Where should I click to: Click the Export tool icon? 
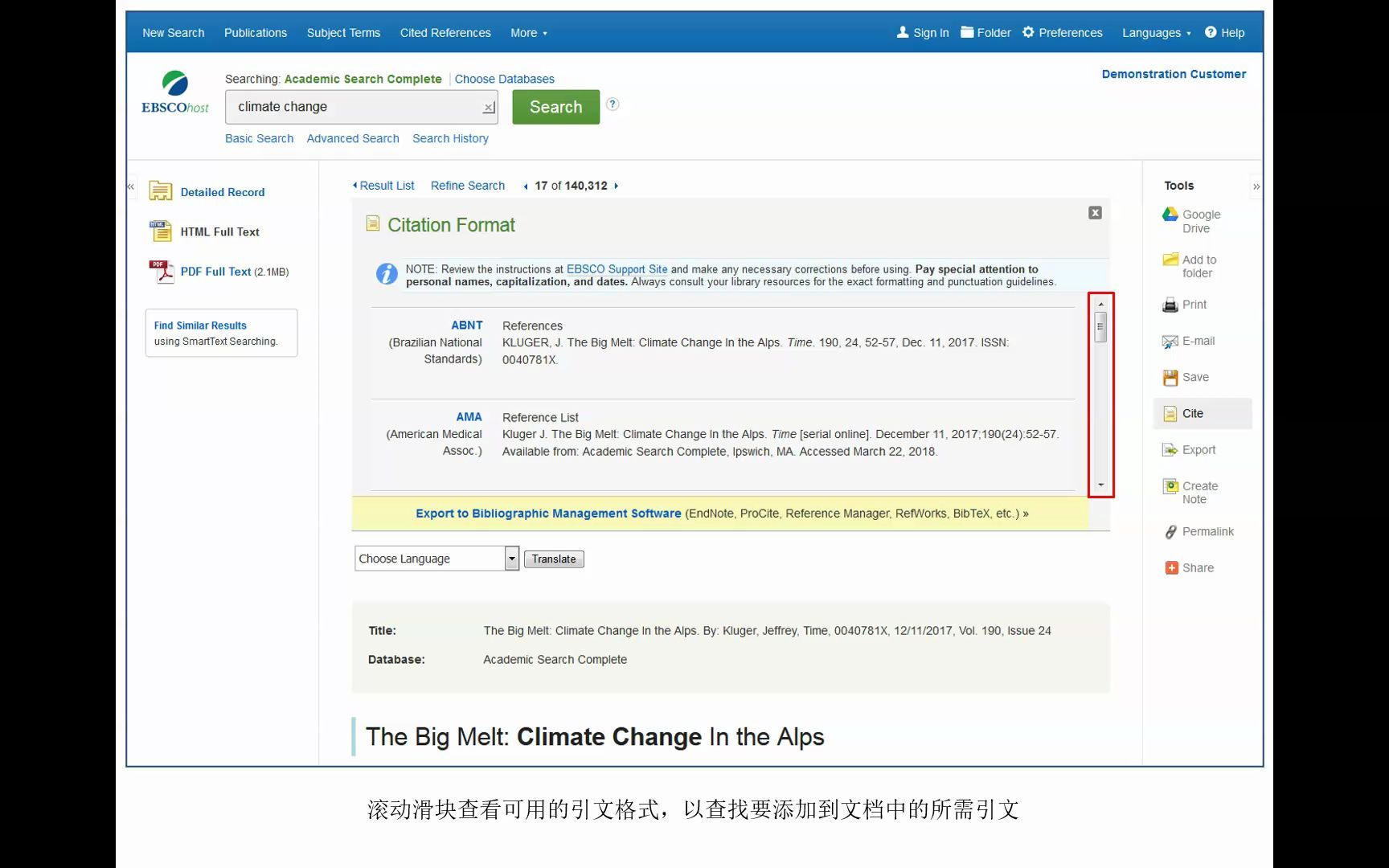[1170, 450]
